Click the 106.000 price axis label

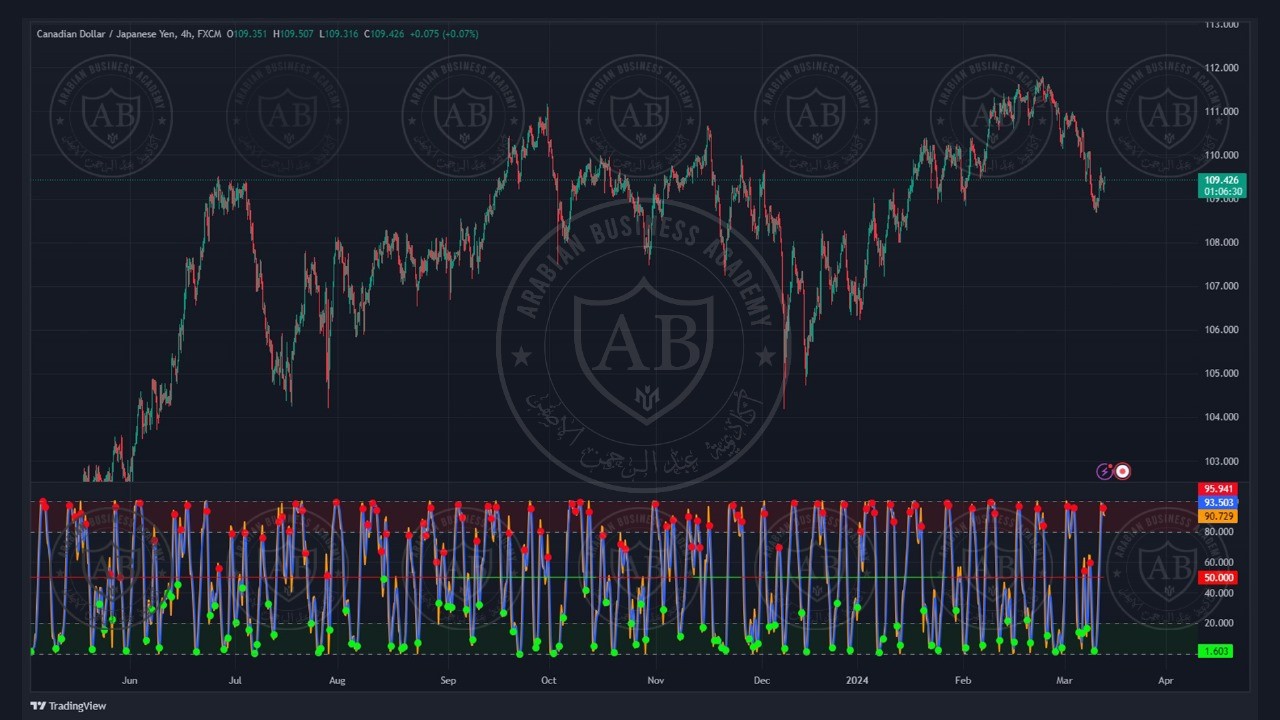coord(1221,330)
